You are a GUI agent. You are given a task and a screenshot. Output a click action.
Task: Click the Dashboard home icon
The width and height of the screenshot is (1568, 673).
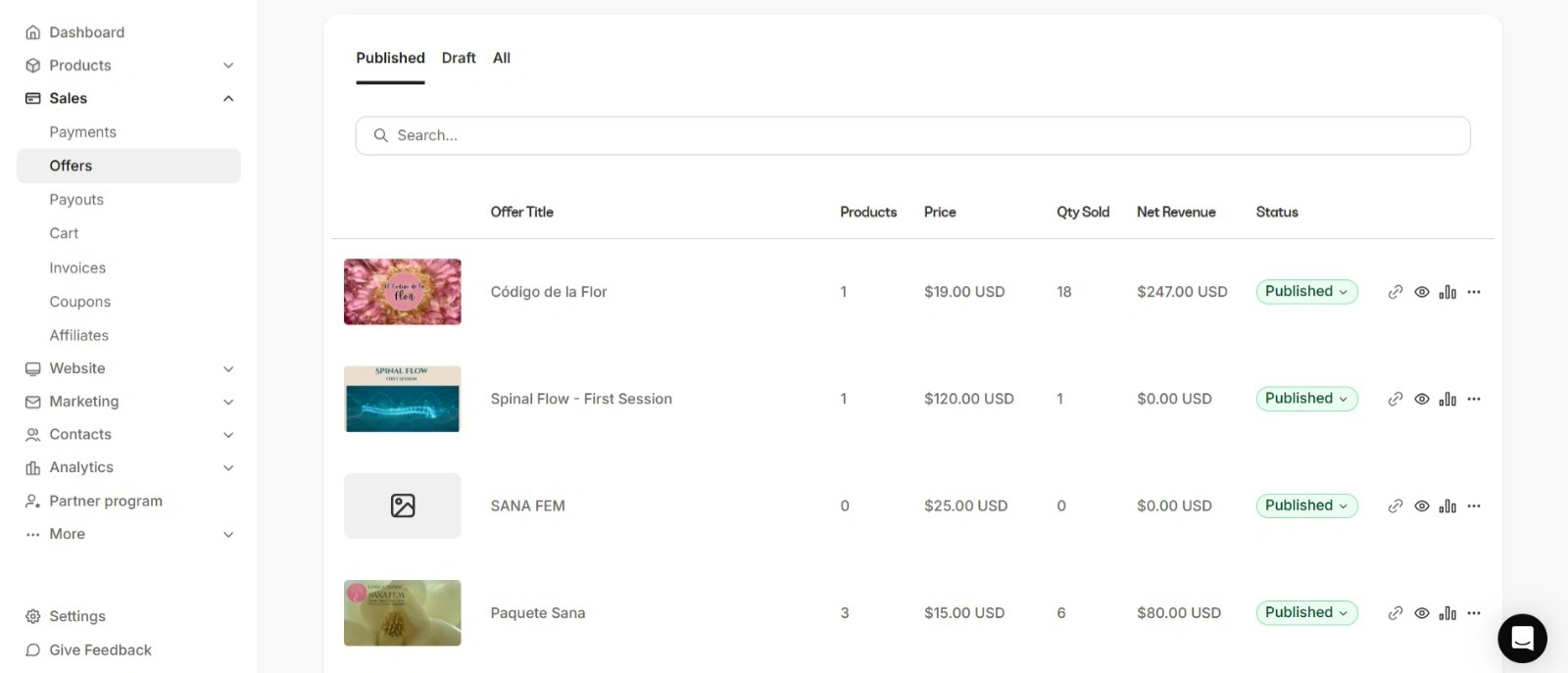click(32, 32)
